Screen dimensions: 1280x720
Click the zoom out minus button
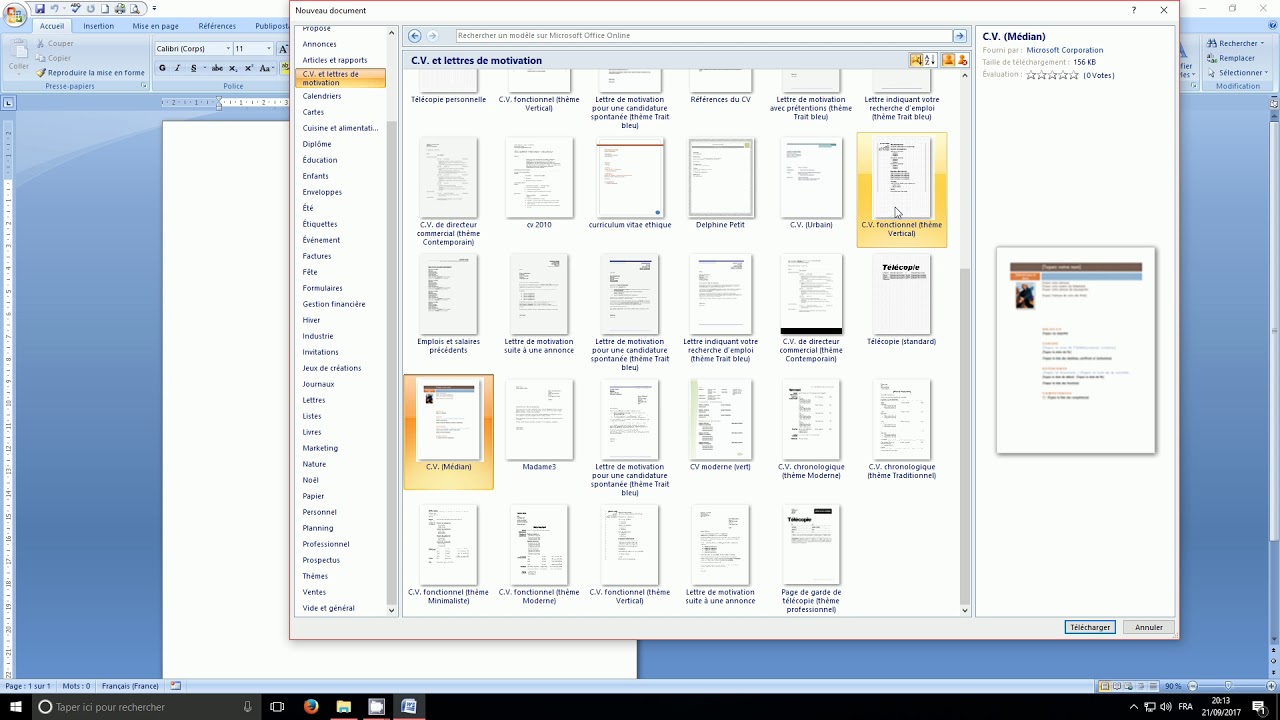[1191, 686]
